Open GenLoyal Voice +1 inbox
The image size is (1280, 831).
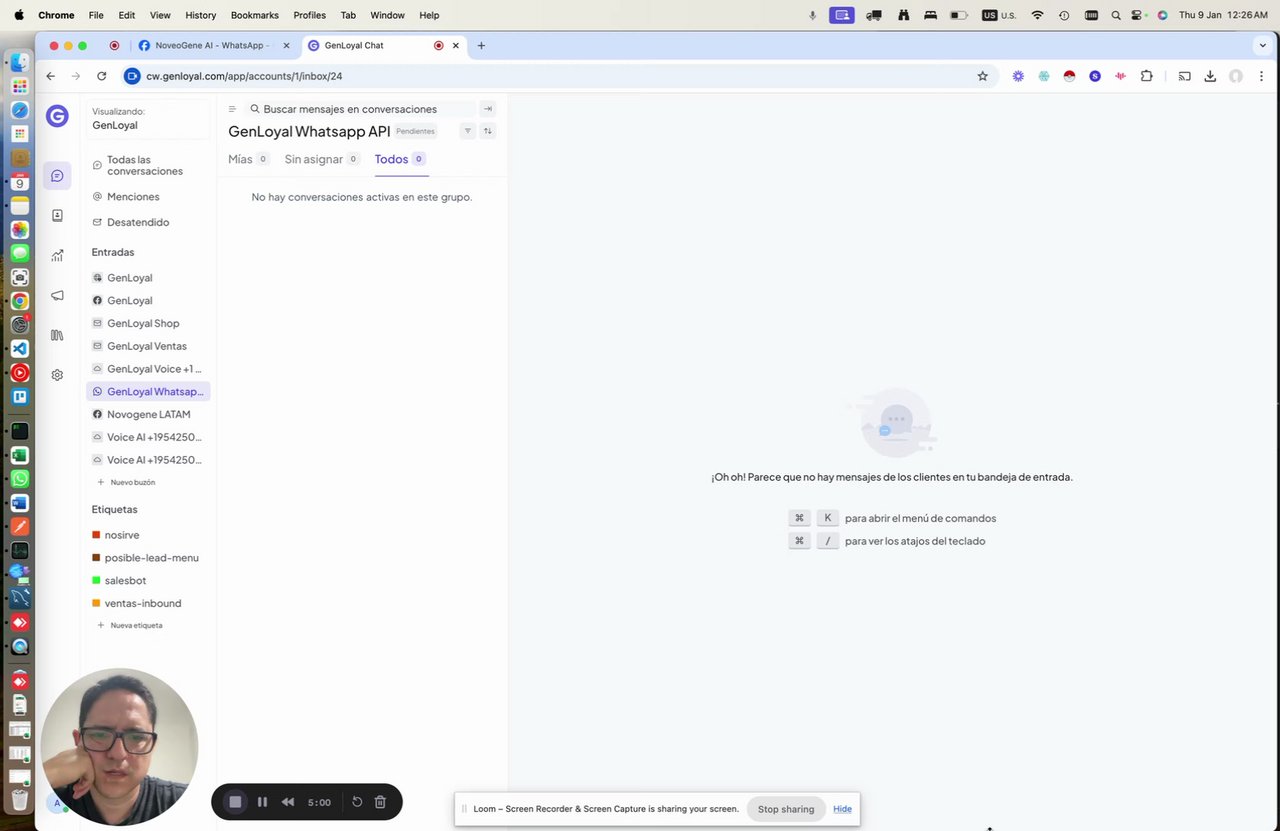148,369
